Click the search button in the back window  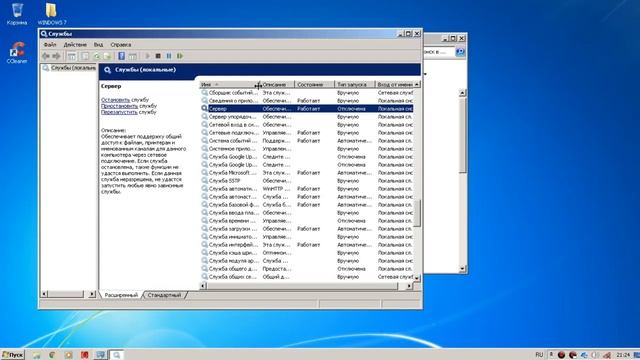point(460,52)
